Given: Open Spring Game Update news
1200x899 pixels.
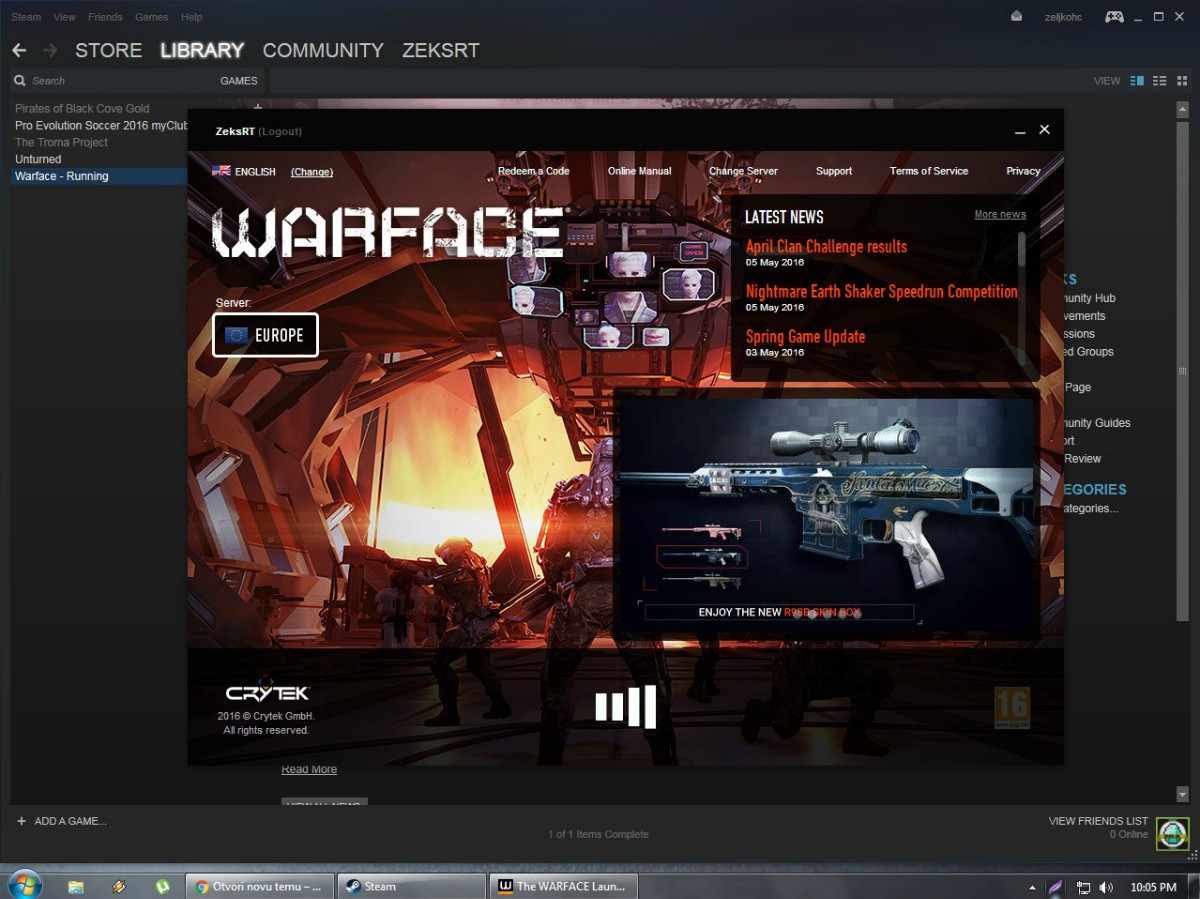Looking at the screenshot, I should pos(806,337).
